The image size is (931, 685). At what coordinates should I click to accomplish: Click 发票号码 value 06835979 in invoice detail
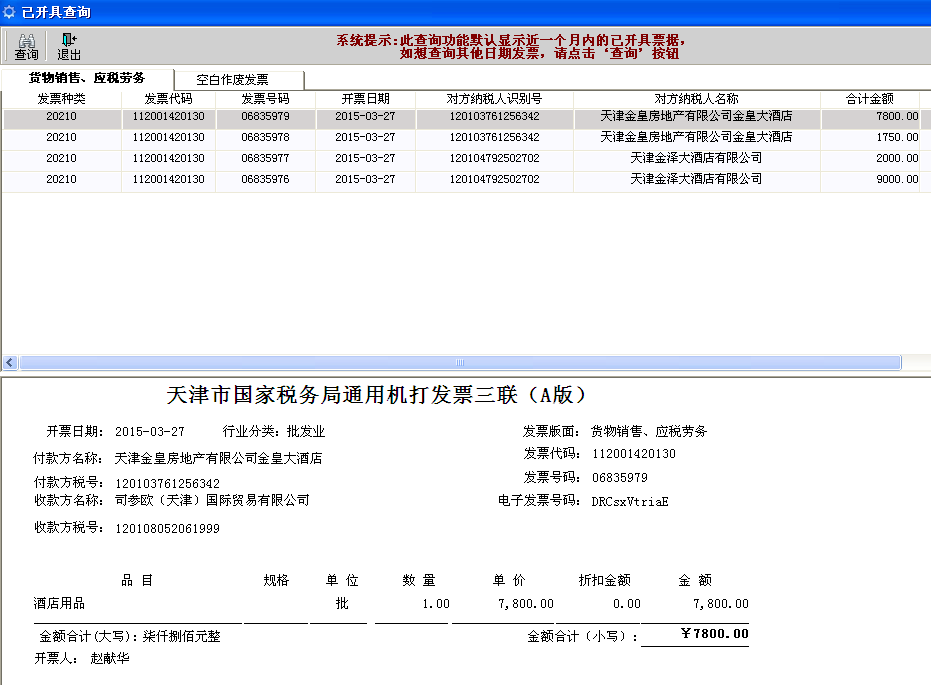(x=620, y=478)
